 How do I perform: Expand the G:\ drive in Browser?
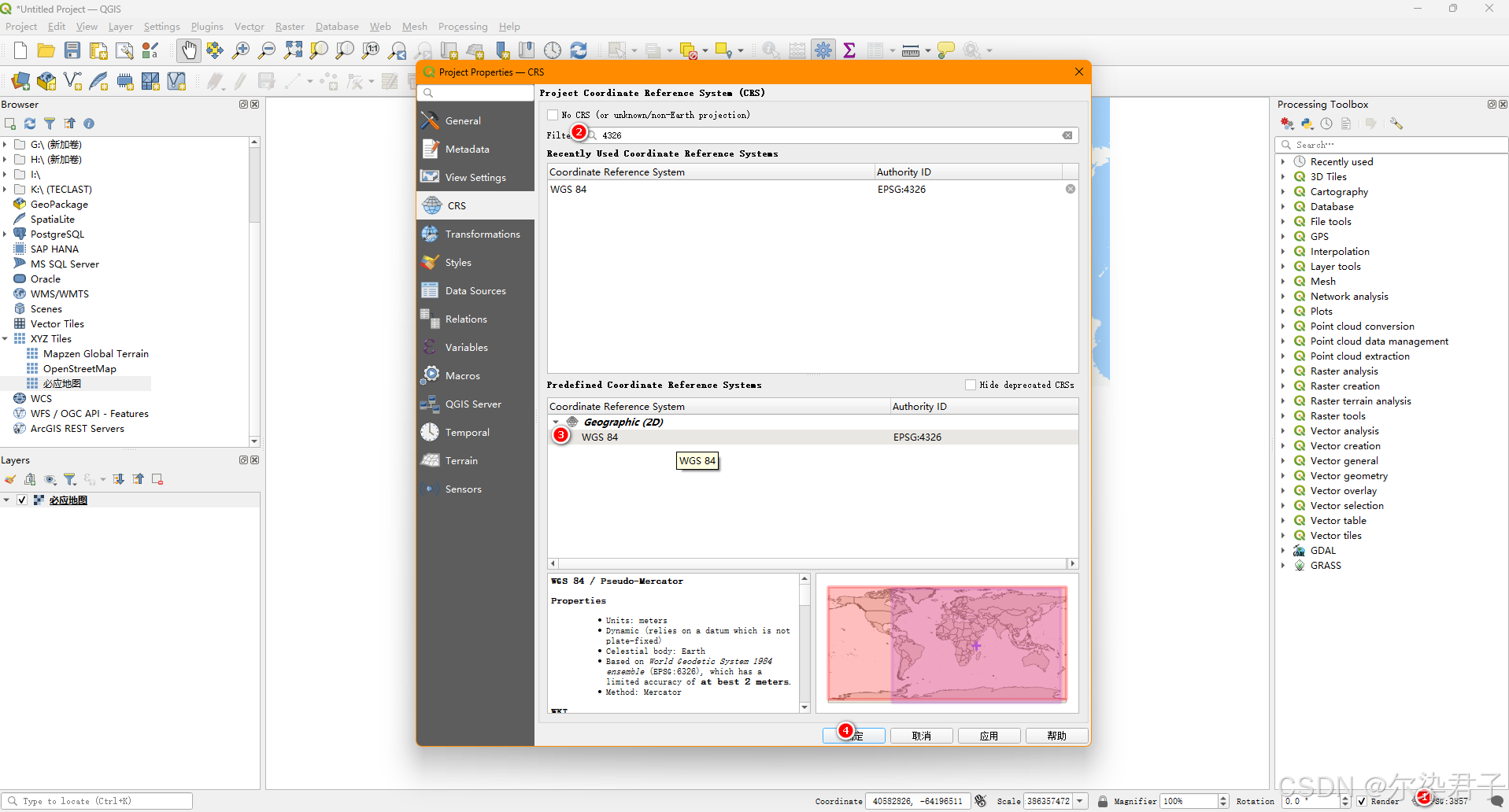(5, 145)
